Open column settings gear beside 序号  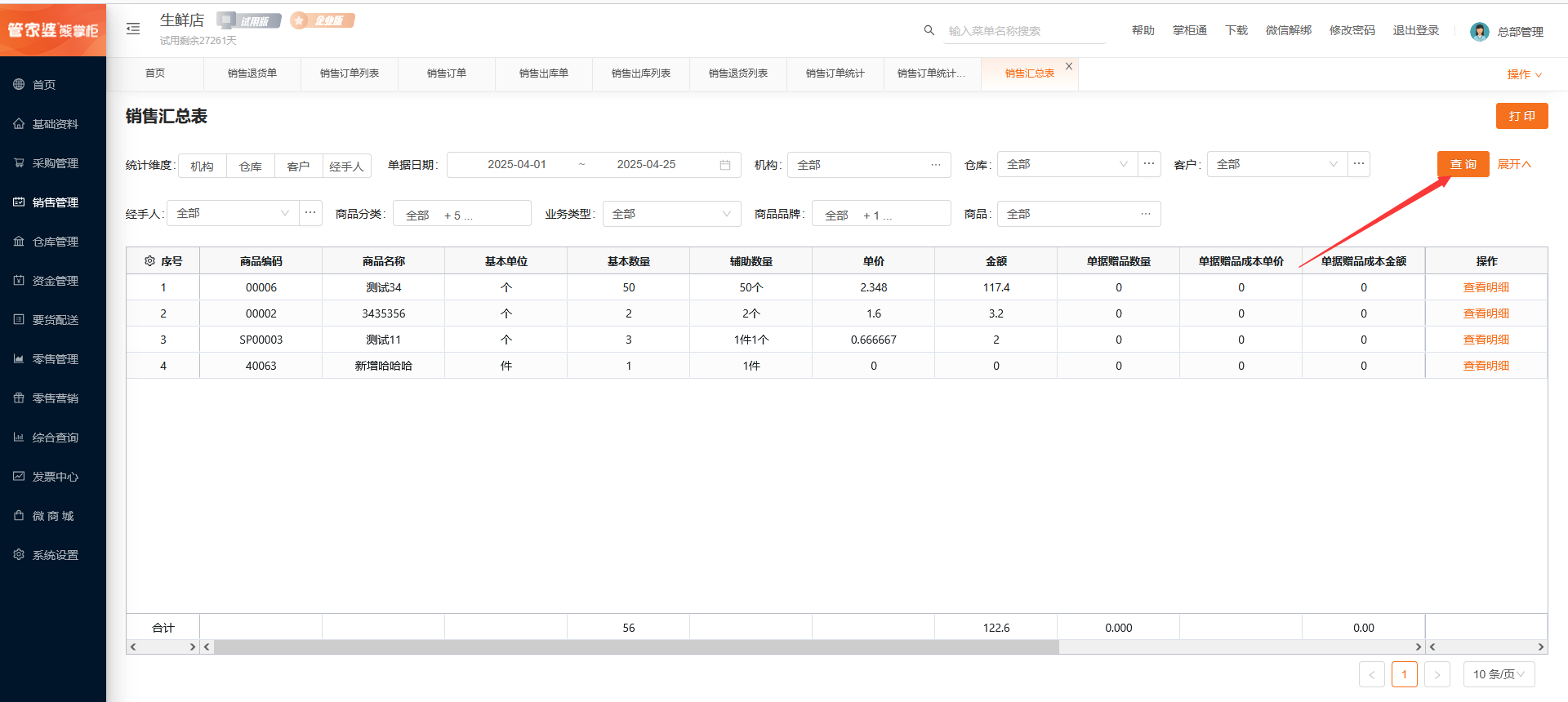click(x=149, y=261)
